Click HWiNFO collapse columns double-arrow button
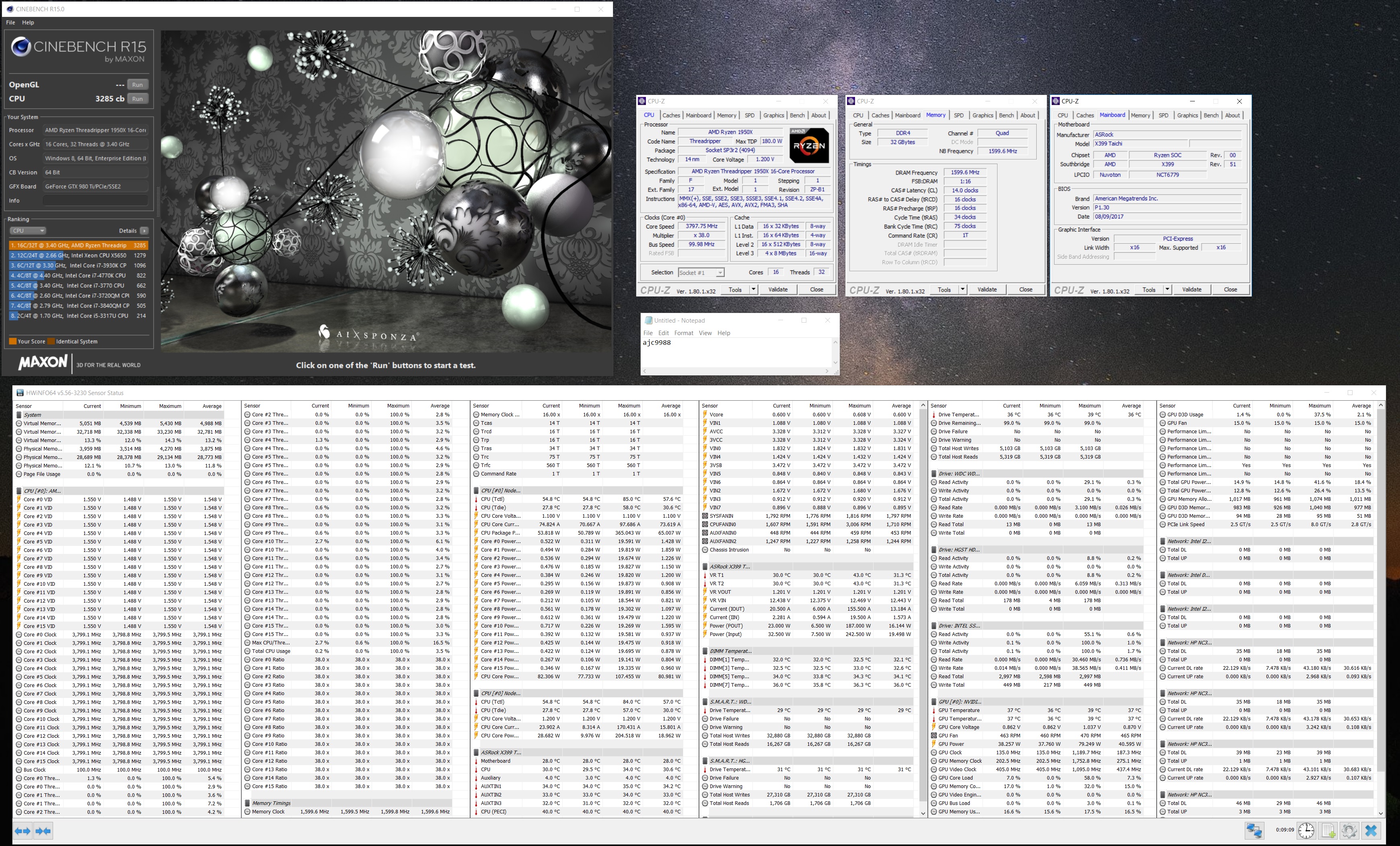This screenshot has height=846, width=1400. point(43,831)
